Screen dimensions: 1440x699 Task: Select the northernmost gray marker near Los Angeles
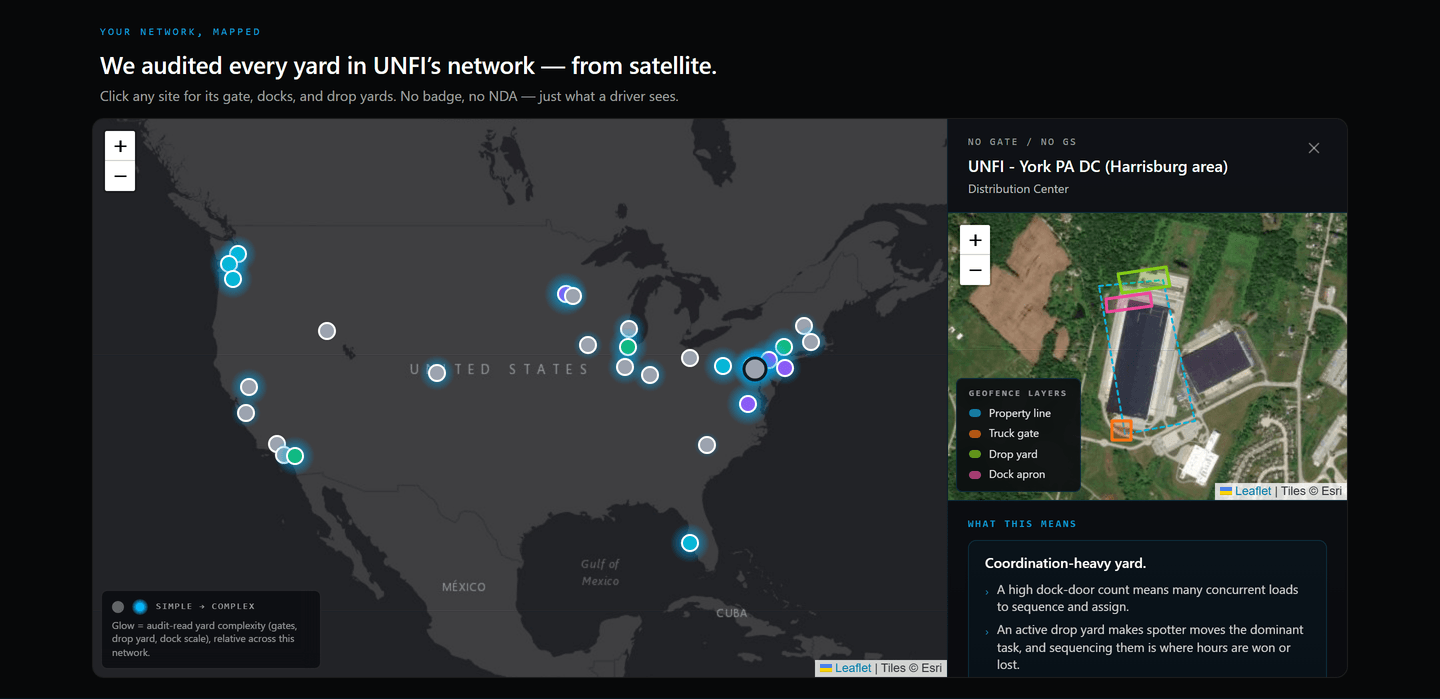[x=277, y=444]
